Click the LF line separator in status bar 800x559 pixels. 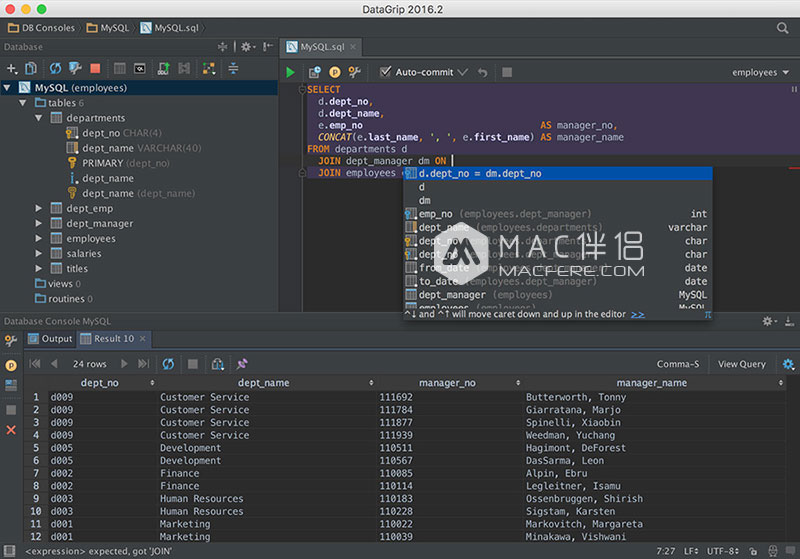click(x=691, y=551)
